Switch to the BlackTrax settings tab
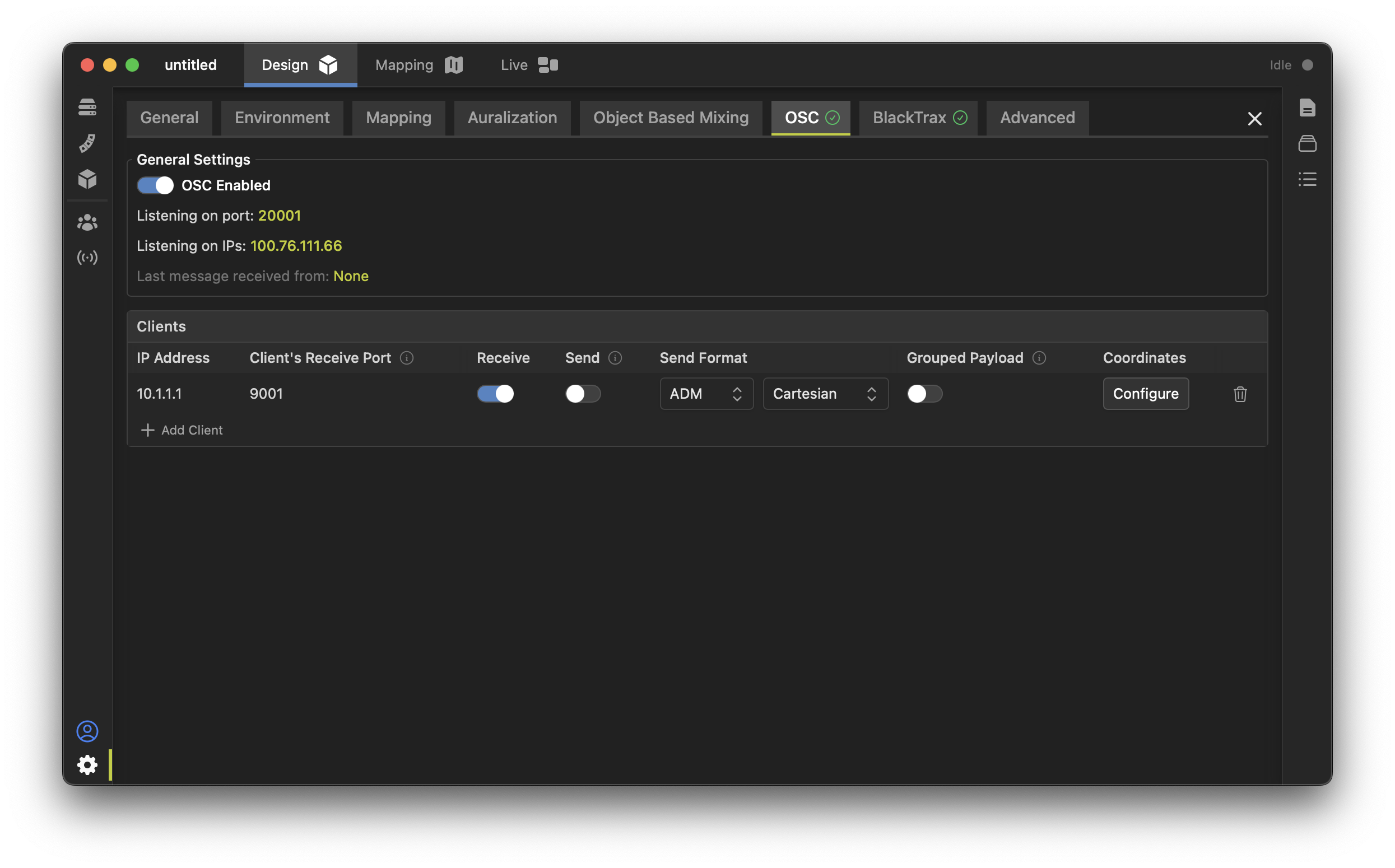Screen dimensions: 1395x868 tap(918, 118)
